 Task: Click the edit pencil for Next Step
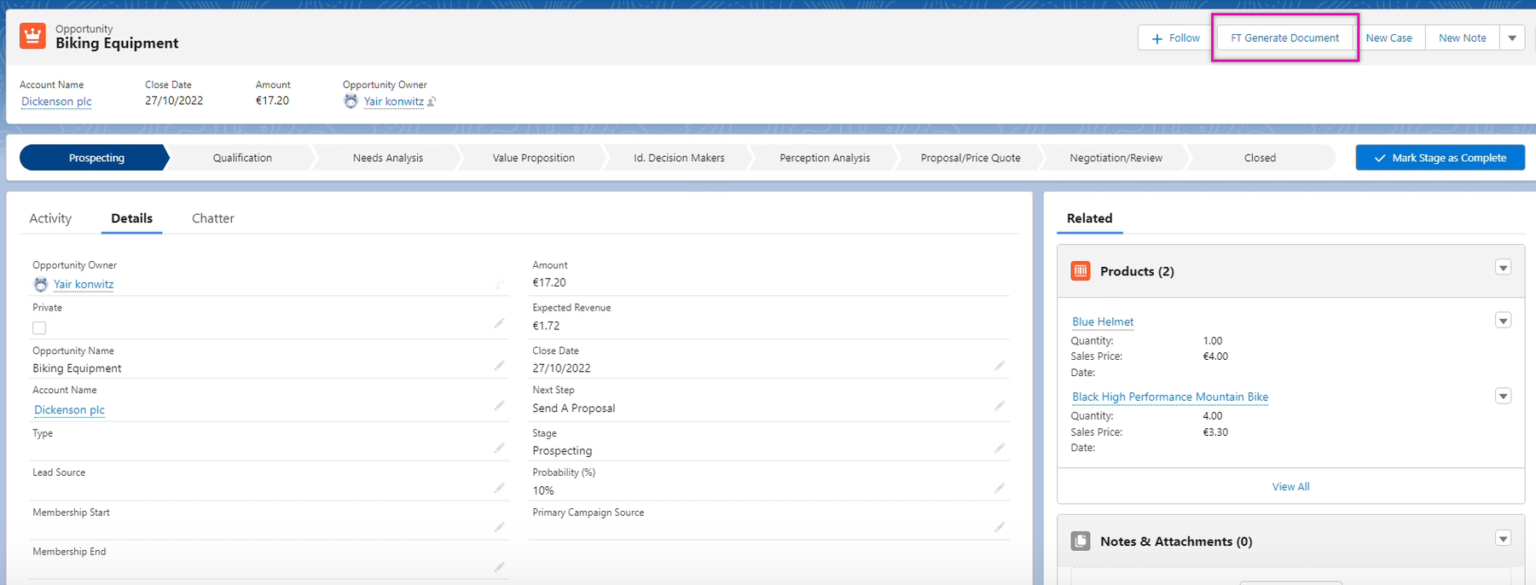coord(998,405)
